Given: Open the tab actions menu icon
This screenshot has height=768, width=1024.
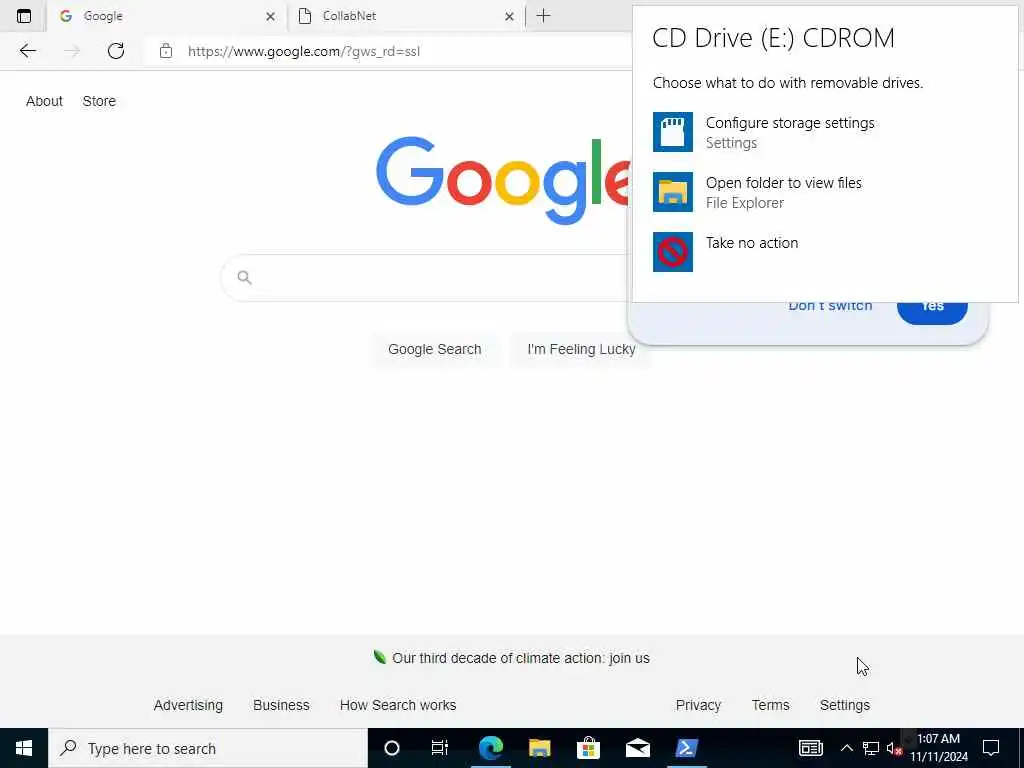Looking at the screenshot, I should pyautogui.click(x=24, y=16).
